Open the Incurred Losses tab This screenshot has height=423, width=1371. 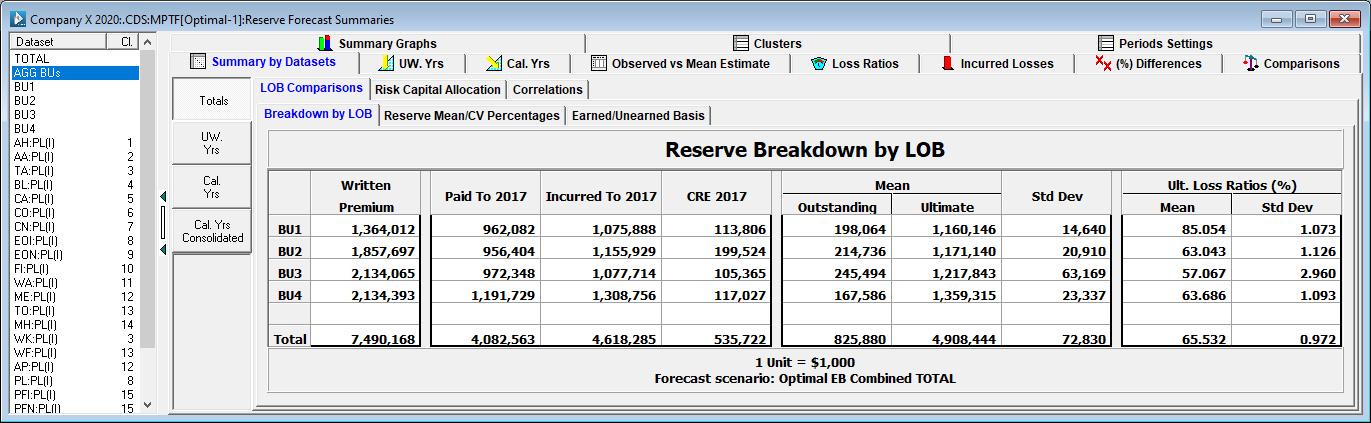click(997, 63)
